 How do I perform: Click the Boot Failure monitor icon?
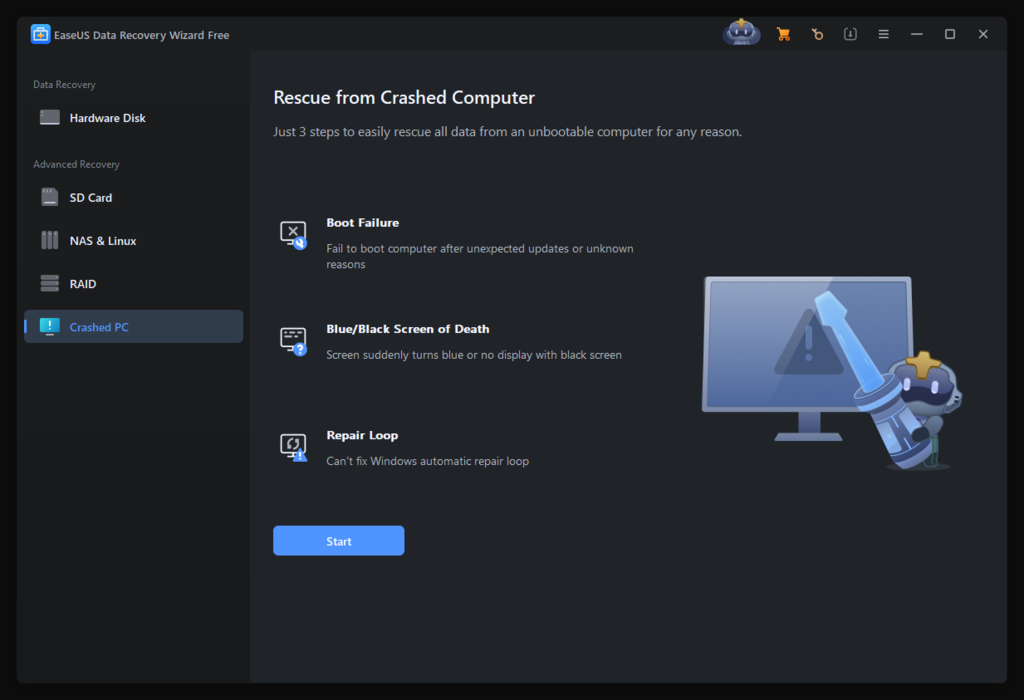pos(293,235)
